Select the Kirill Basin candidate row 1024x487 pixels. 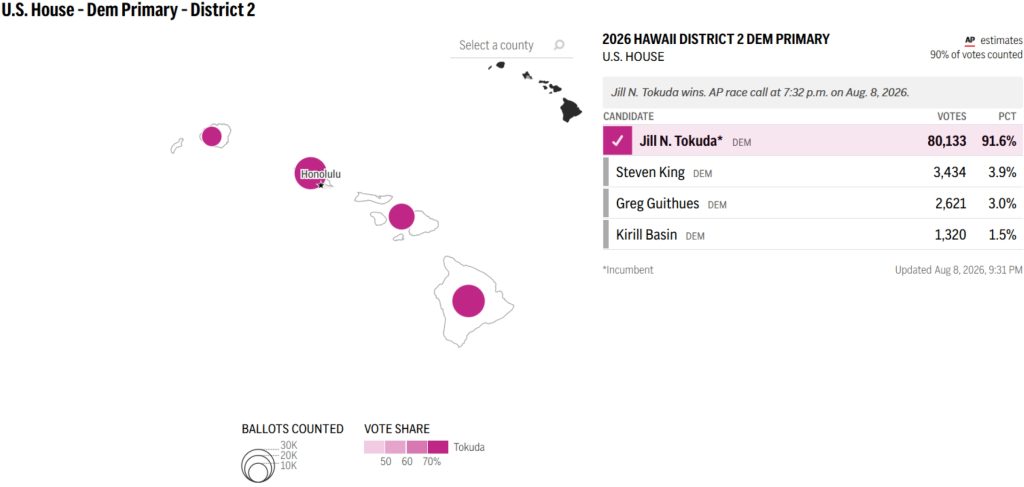[x=812, y=234]
